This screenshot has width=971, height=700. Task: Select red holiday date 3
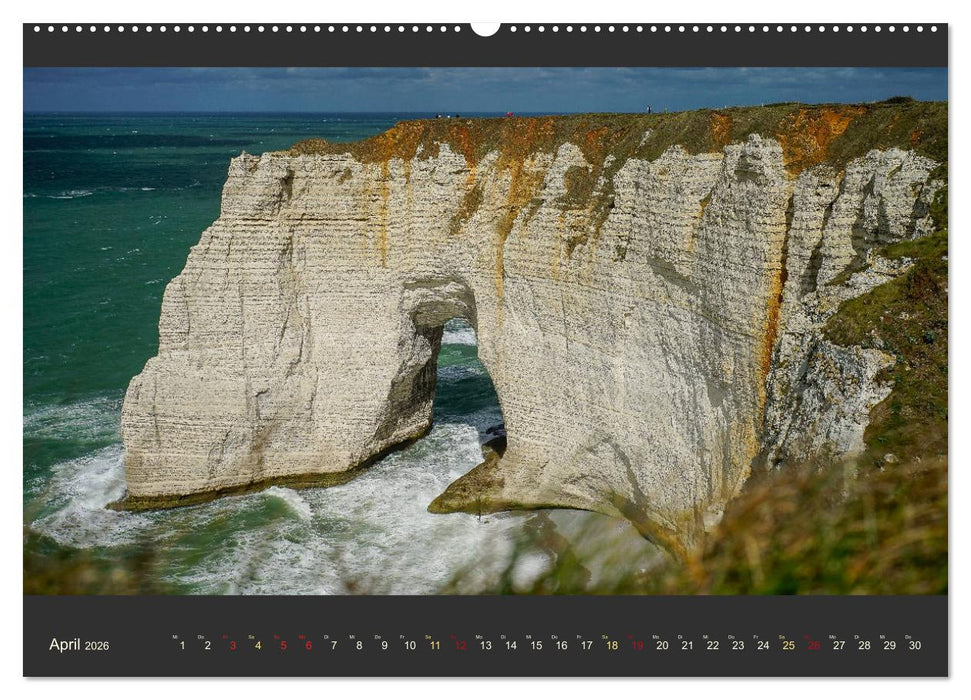[x=233, y=646]
